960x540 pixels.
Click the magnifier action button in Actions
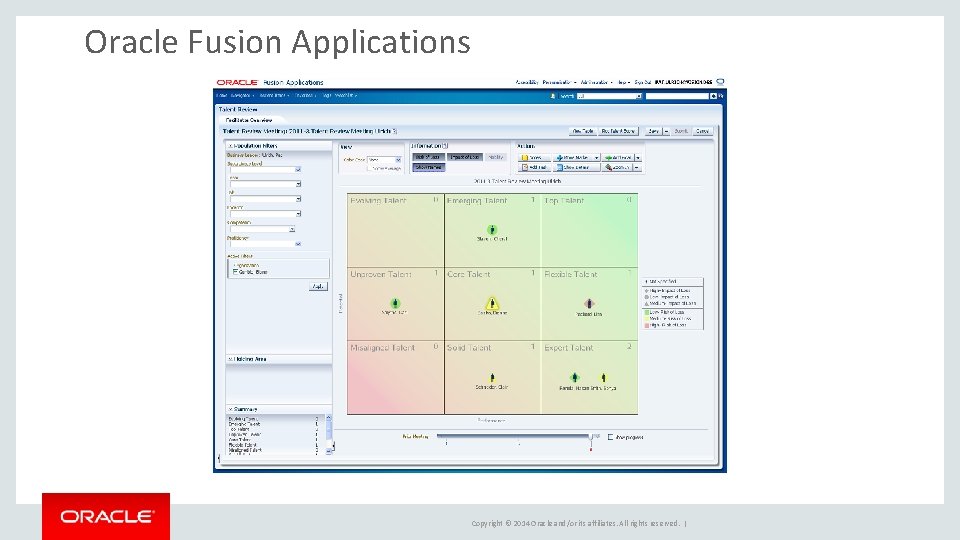(x=617, y=167)
